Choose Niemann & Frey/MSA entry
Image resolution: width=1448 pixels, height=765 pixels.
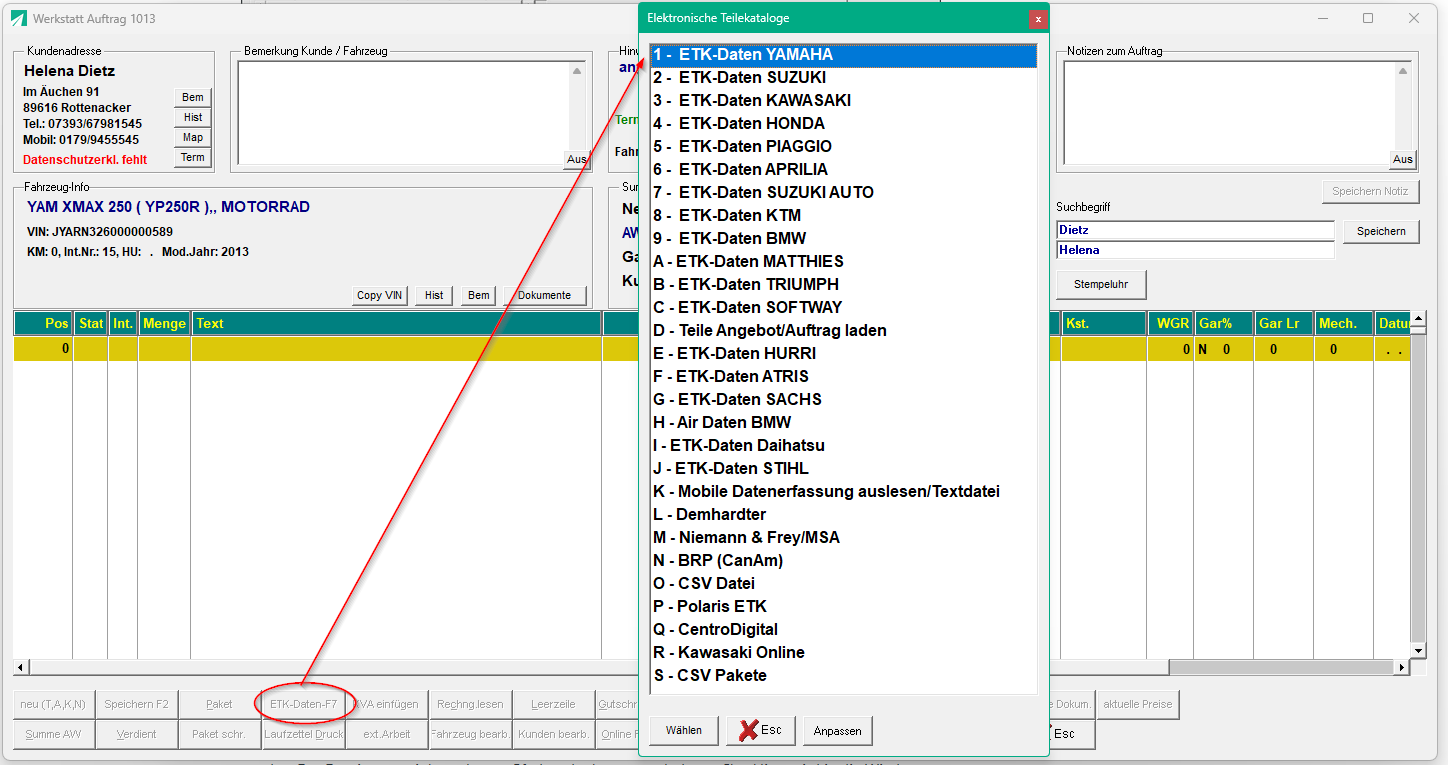pos(843,538)
